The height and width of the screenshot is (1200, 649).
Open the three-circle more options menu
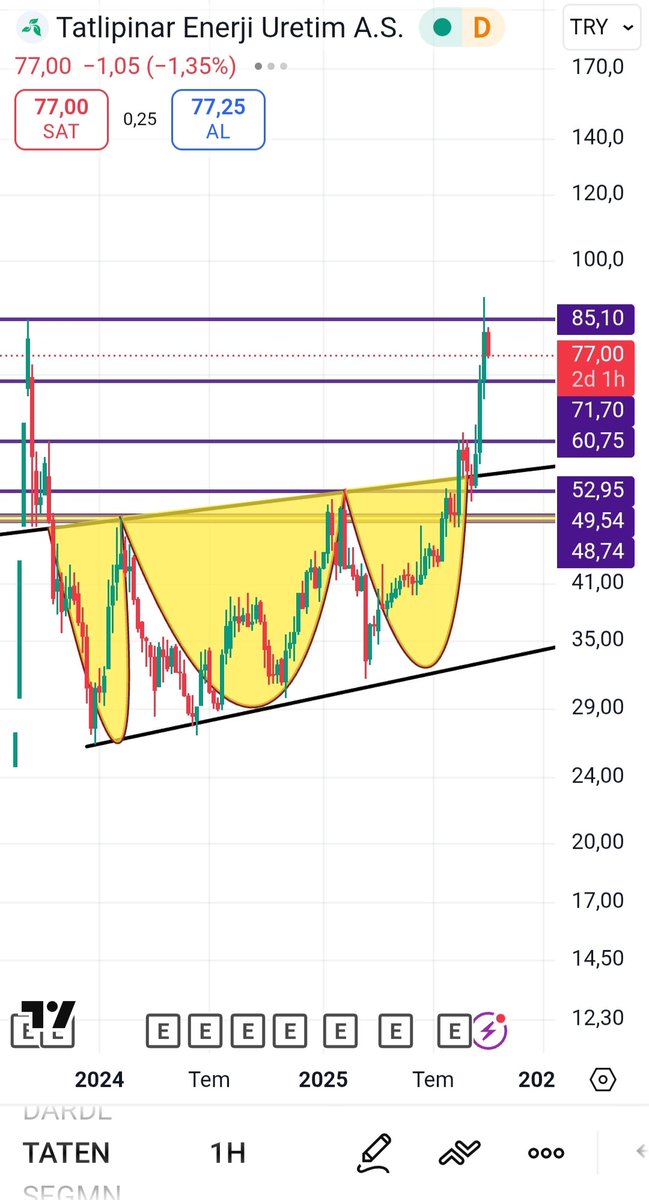[546, 1153]
